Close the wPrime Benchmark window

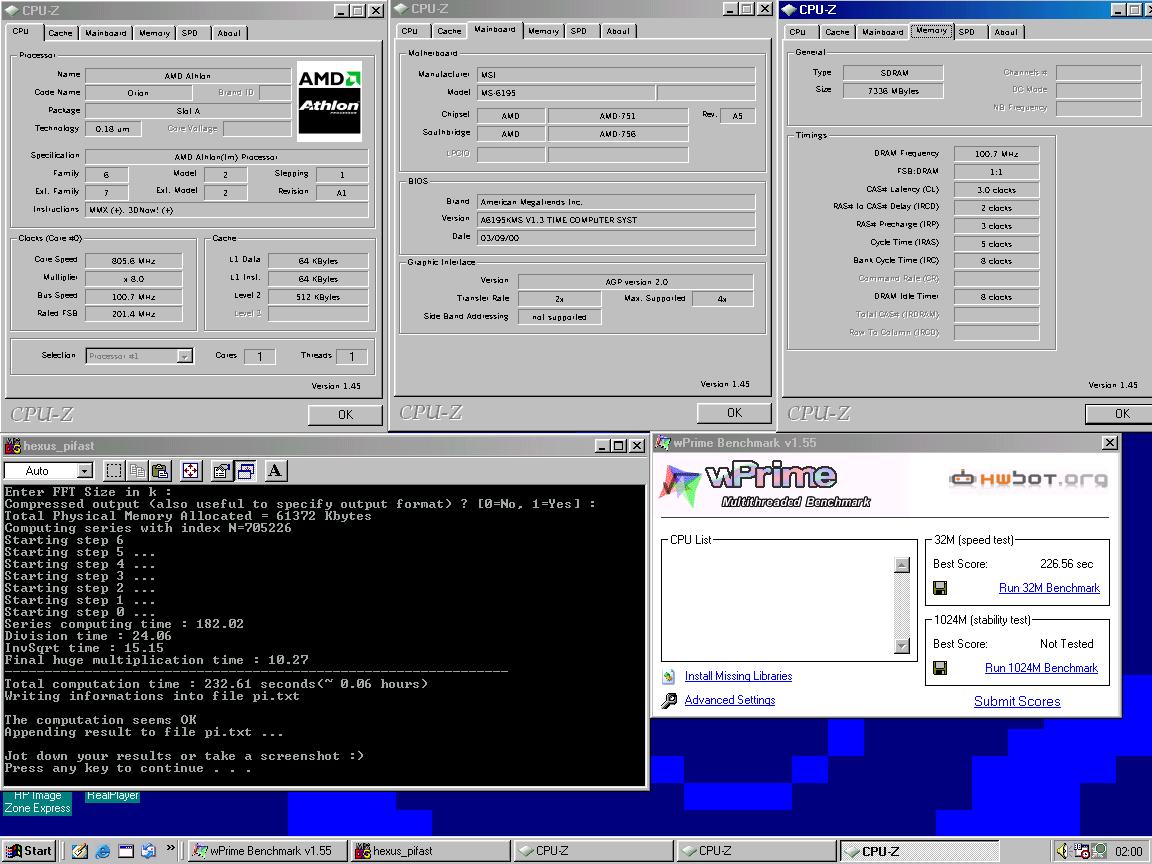(x=1109, y=442)
